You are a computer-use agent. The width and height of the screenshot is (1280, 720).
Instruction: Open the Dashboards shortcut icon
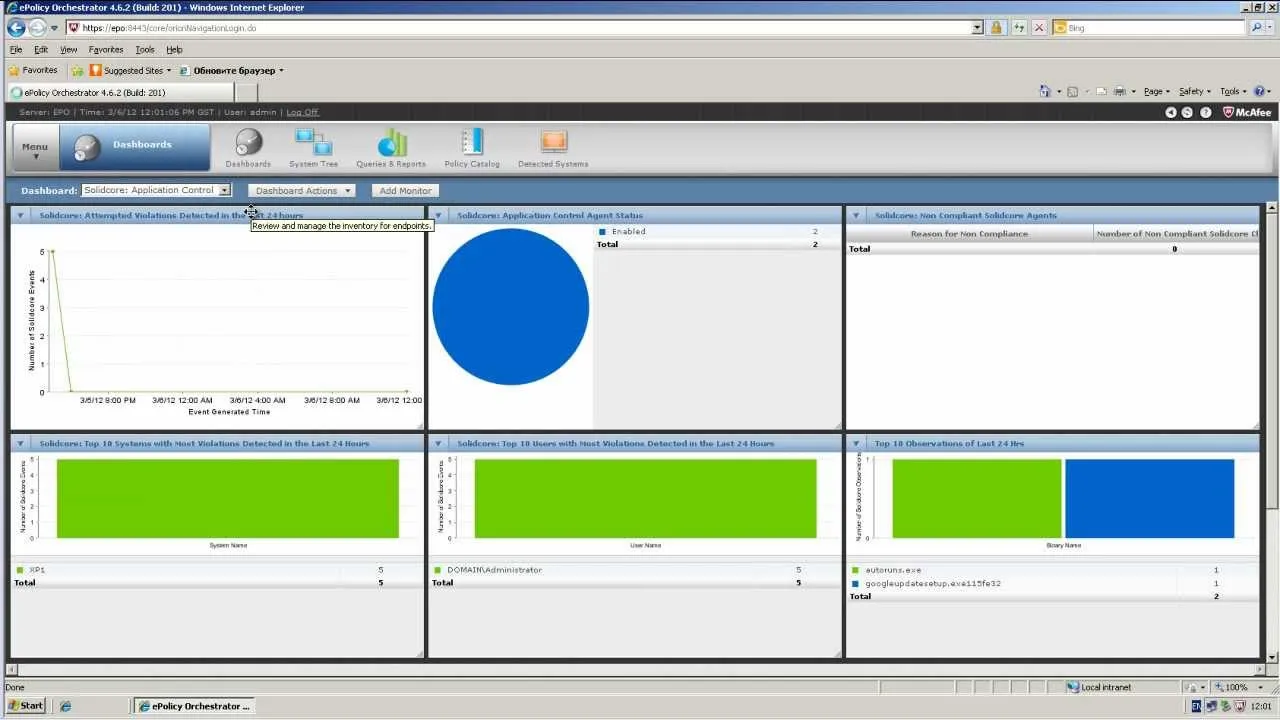(x=248, y=148)
